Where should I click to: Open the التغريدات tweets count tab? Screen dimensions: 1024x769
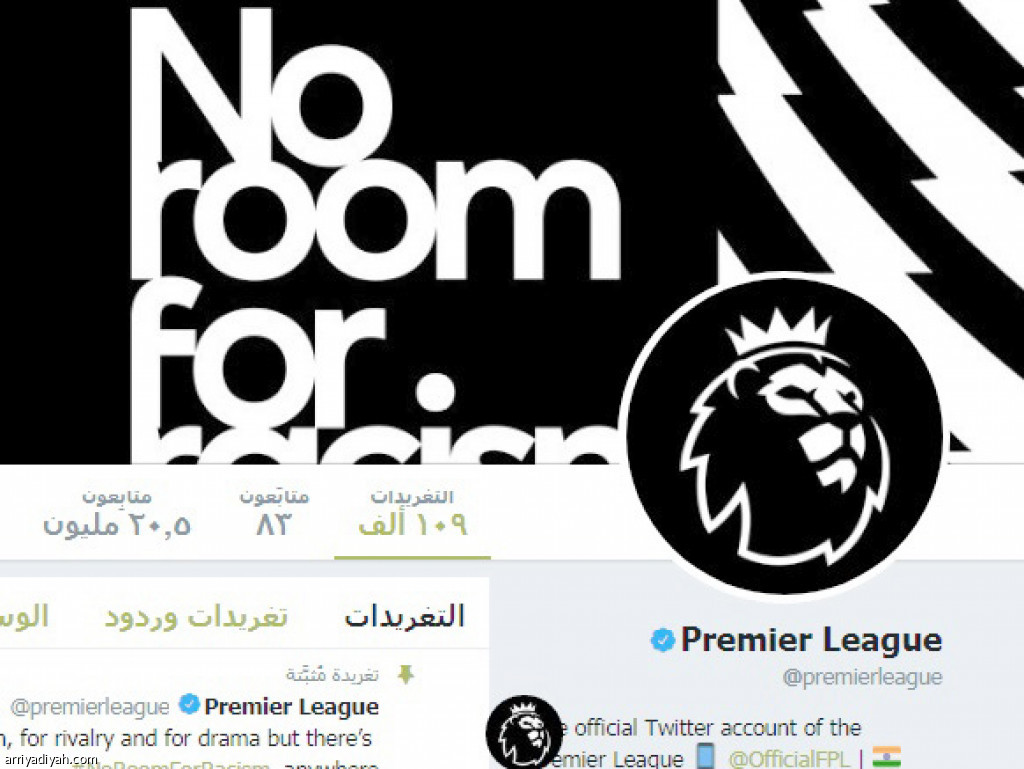tap(412, 514)
